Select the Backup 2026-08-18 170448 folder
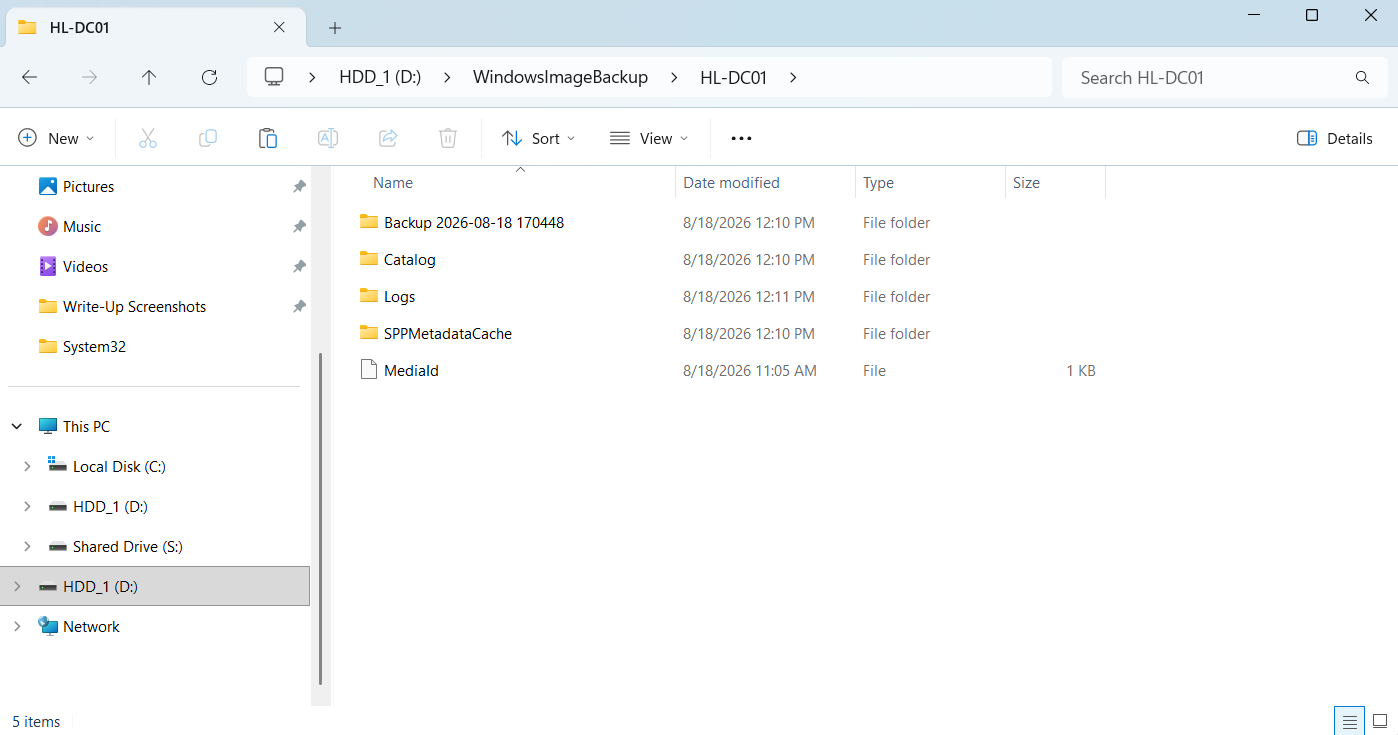This screenshot has width=1398, height=735. pos(474,223)
